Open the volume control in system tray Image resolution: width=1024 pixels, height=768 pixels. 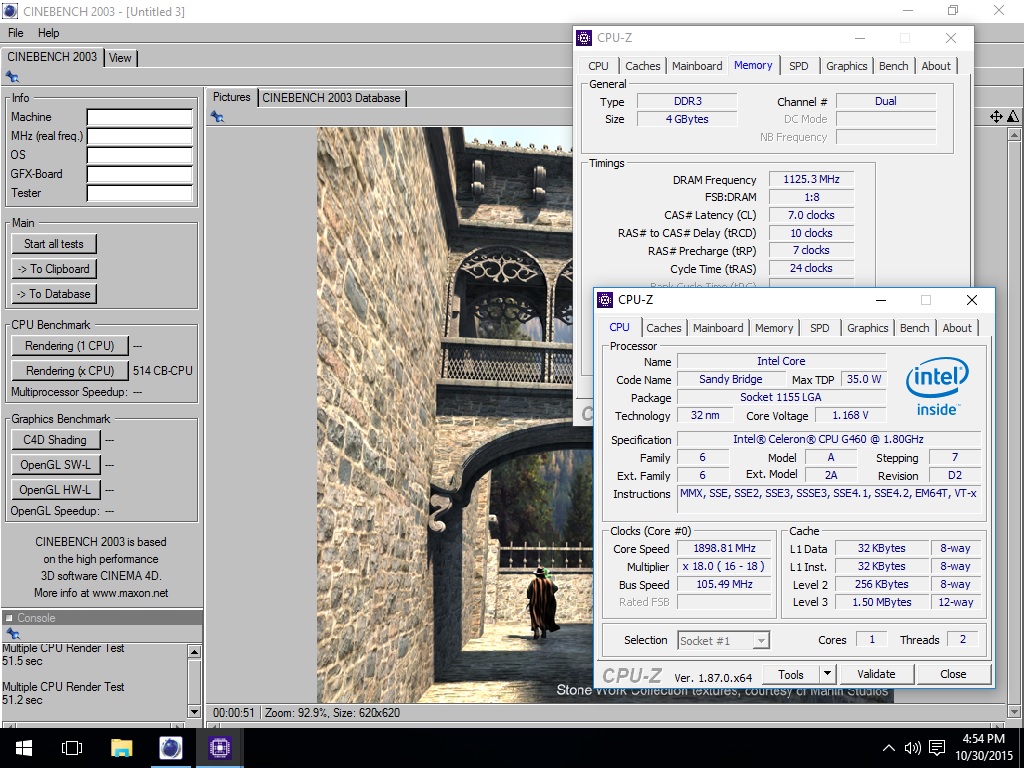(x=912, y=748)
